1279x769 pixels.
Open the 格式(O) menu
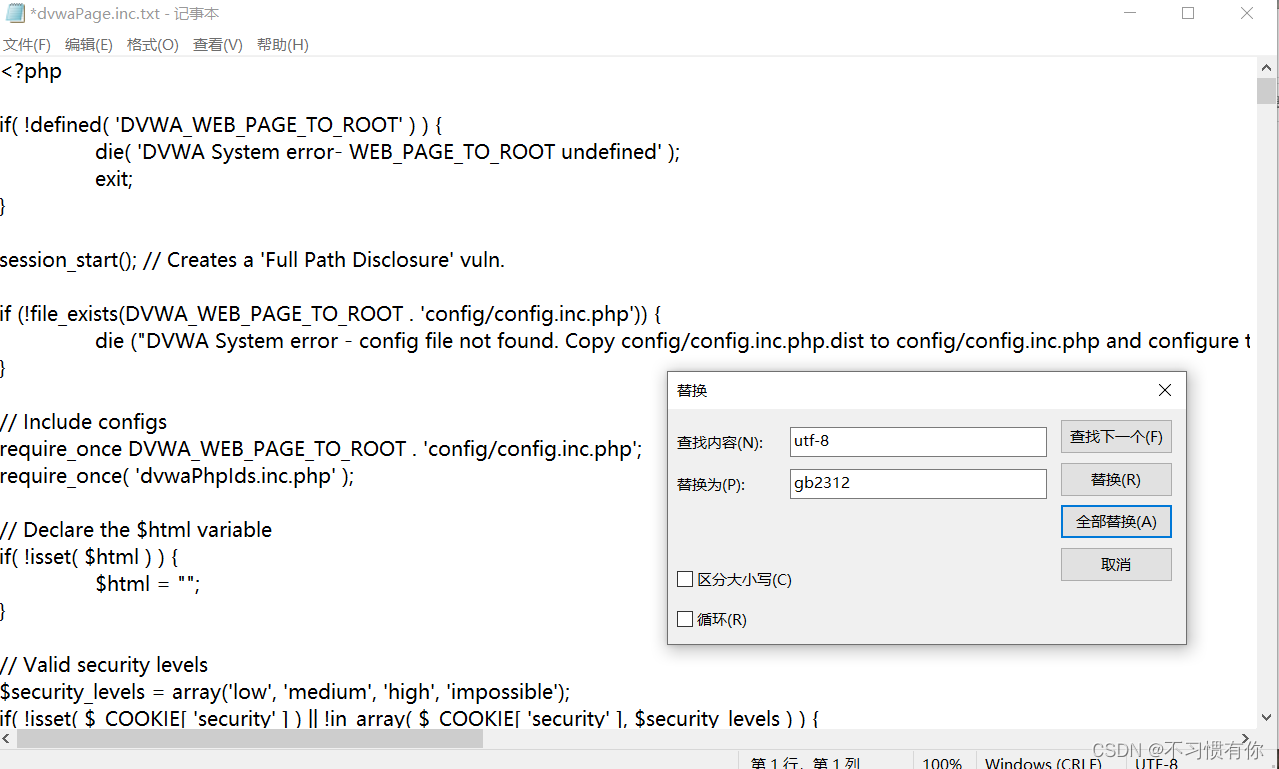point(153,45)
